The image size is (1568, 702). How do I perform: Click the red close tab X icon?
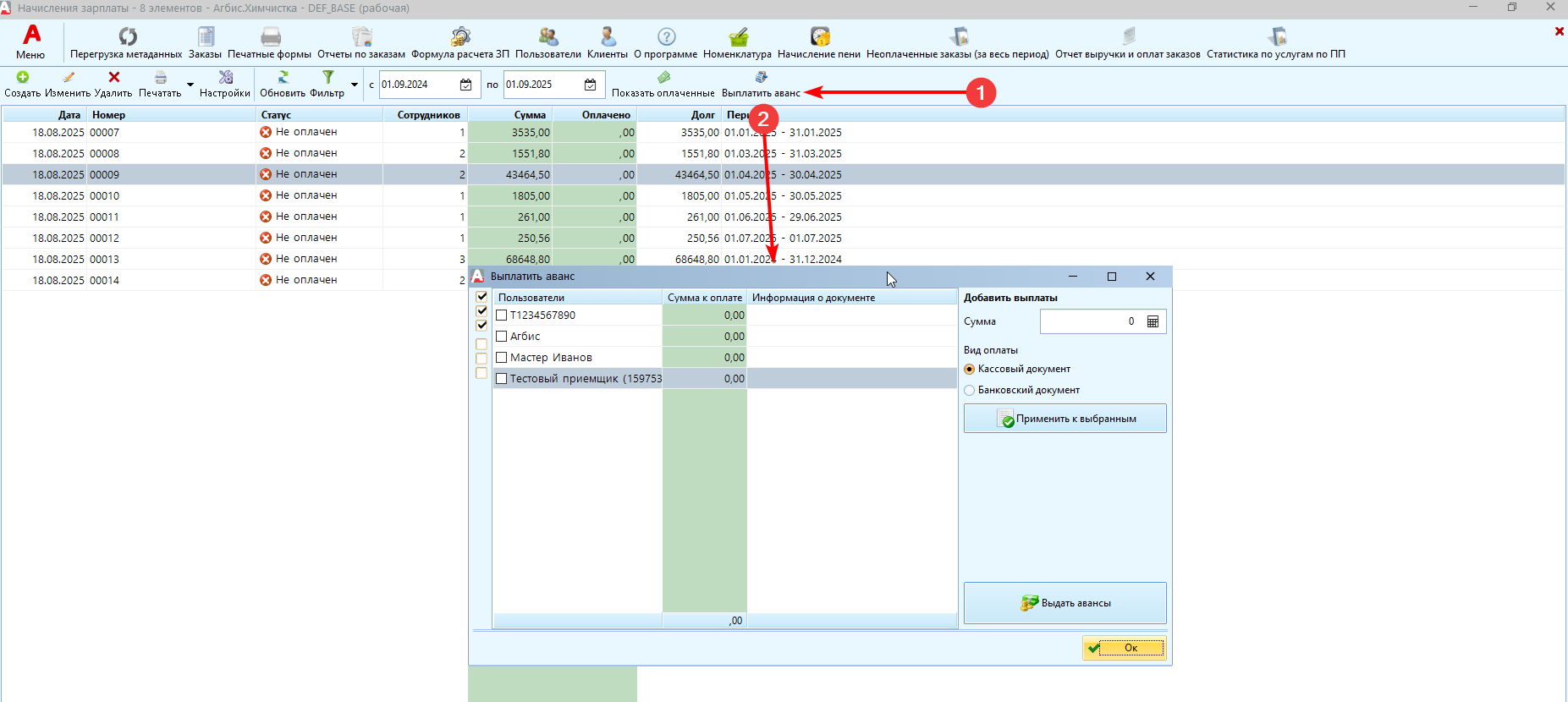click(1559, 31)
